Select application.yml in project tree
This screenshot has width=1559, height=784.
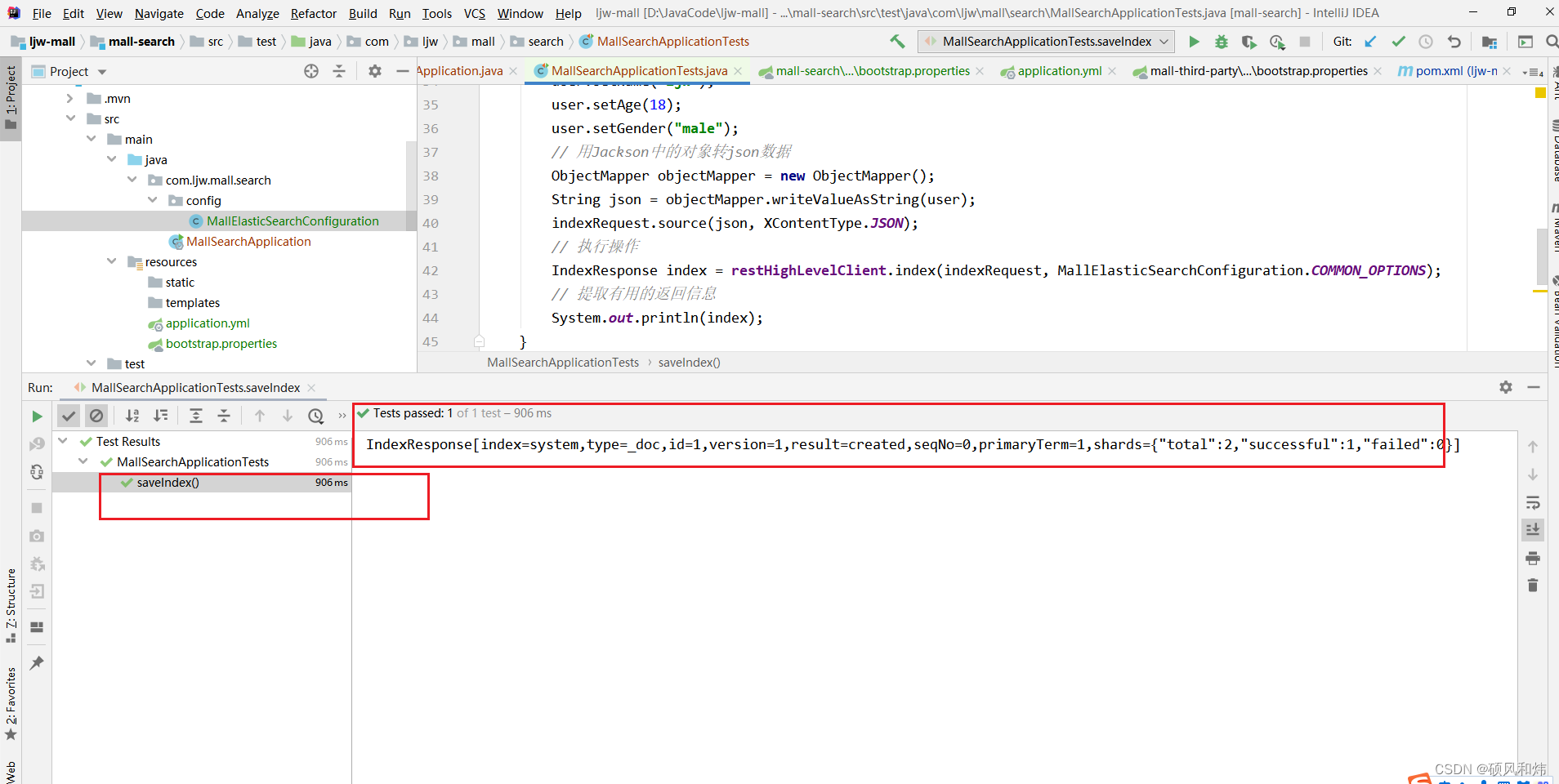[208, 323]
